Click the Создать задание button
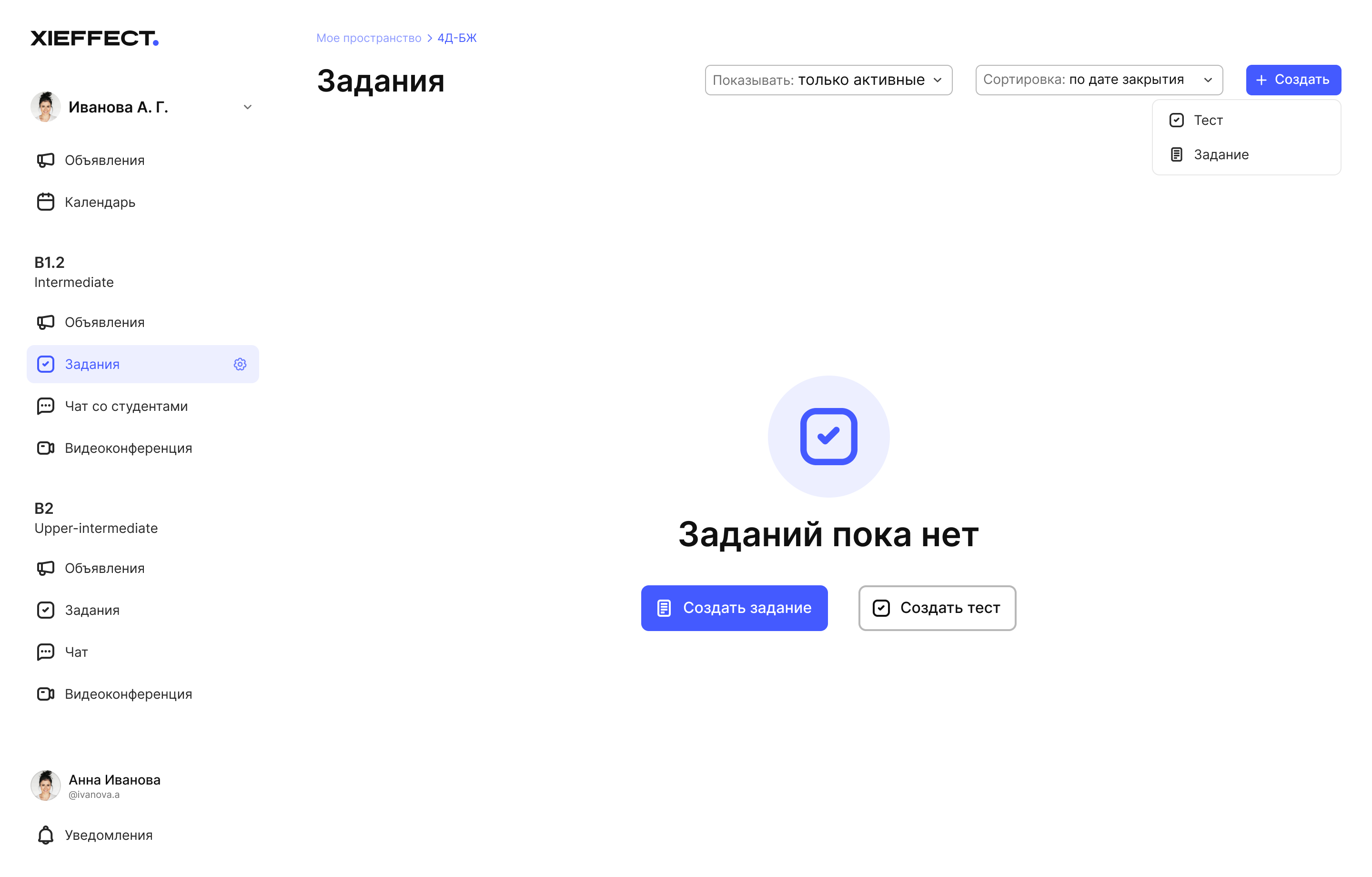The height and width of the screenshot is (877, 1372). (x=735, y=608)
